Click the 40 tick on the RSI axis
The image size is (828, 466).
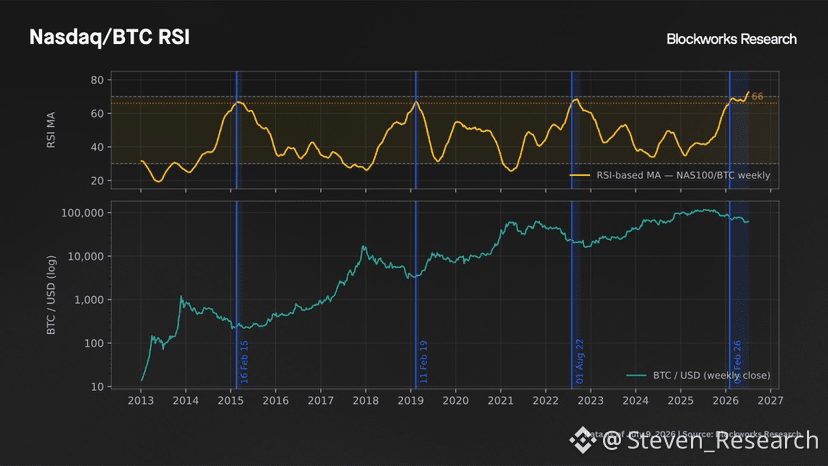tap(98, 147)
